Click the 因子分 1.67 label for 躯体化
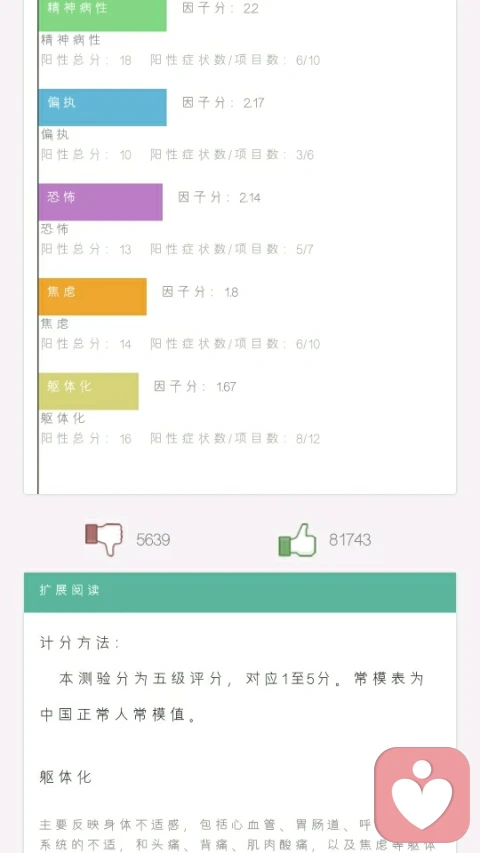The width and height of the screenshot is (480, 853). [x=195, y=387]
